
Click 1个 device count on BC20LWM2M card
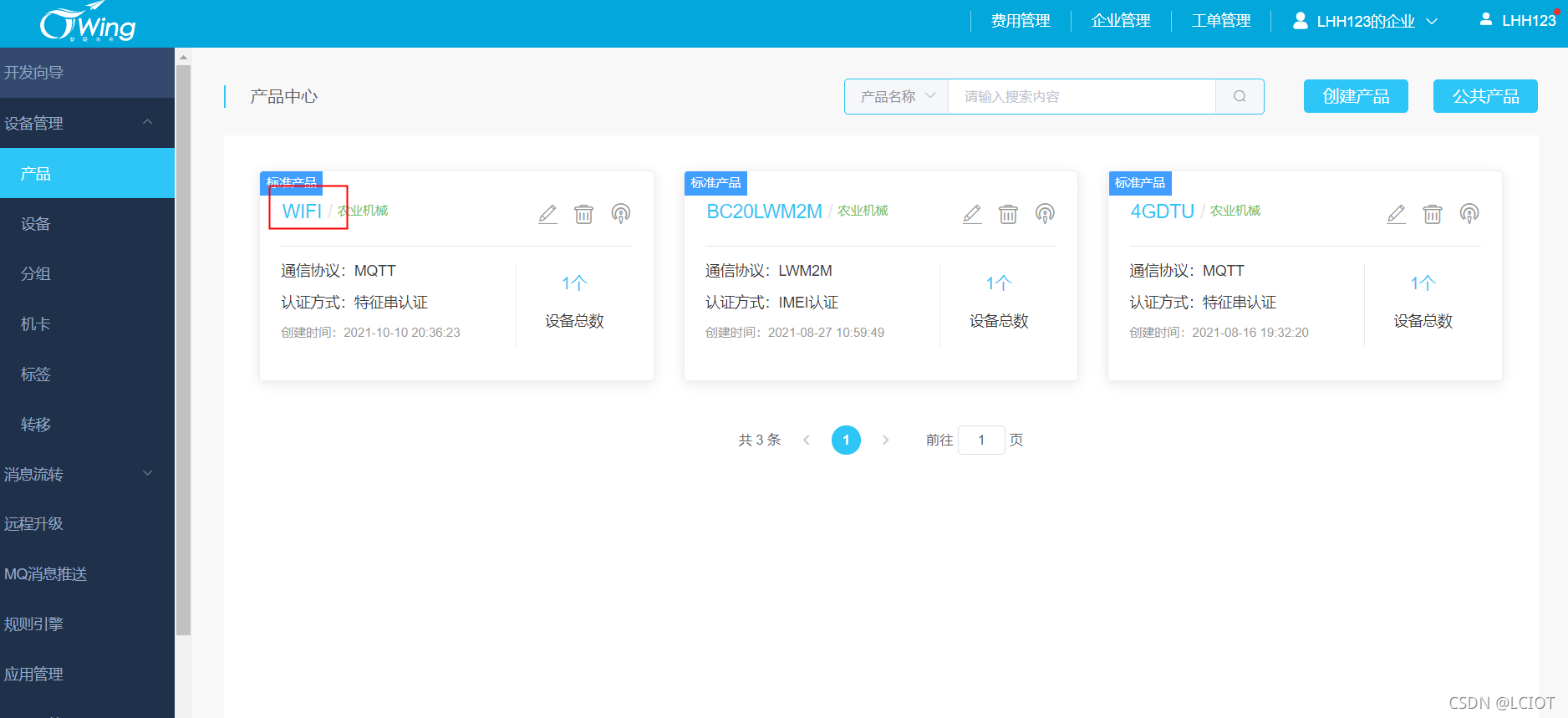point(999,283)
